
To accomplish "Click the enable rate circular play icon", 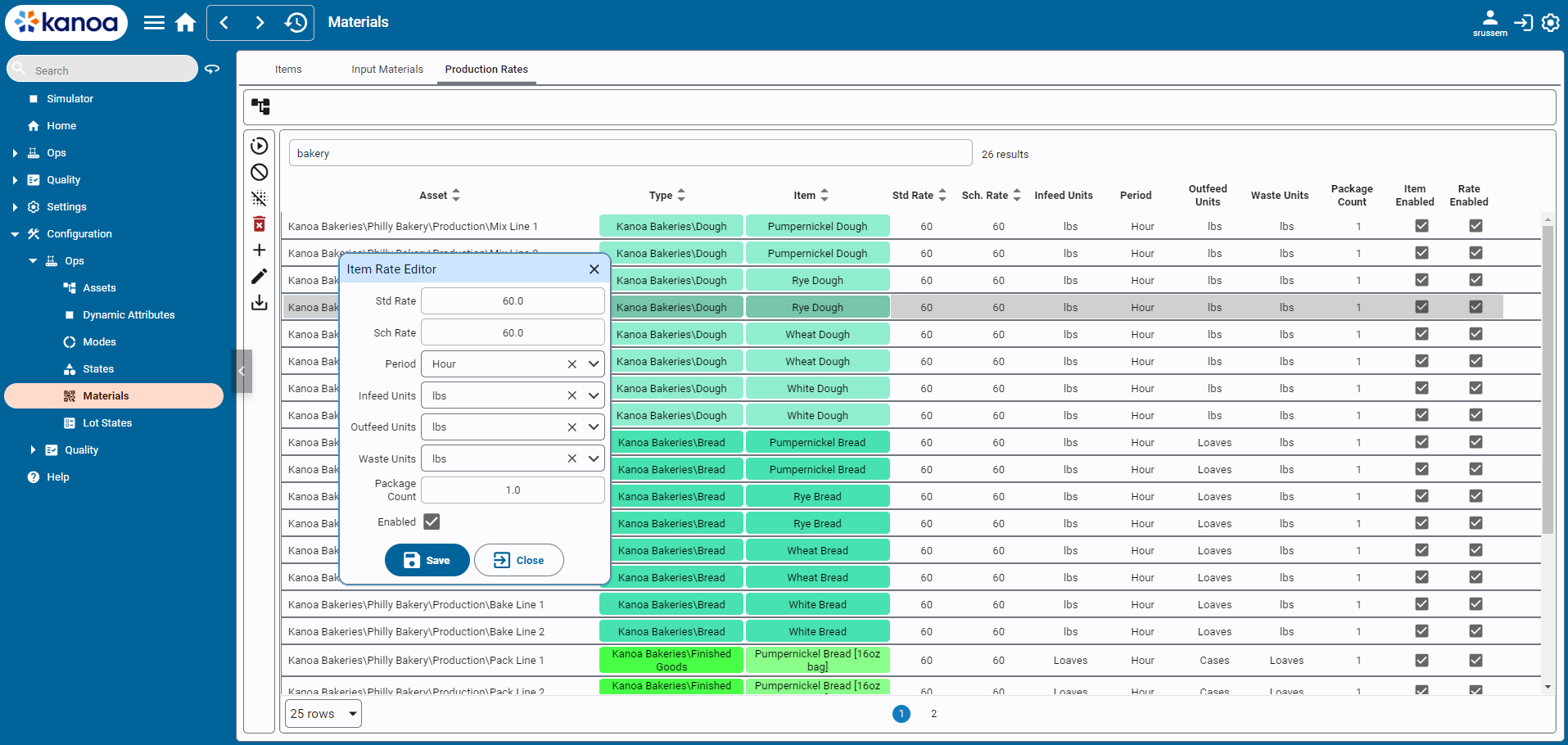I will (x=259, y=146).
